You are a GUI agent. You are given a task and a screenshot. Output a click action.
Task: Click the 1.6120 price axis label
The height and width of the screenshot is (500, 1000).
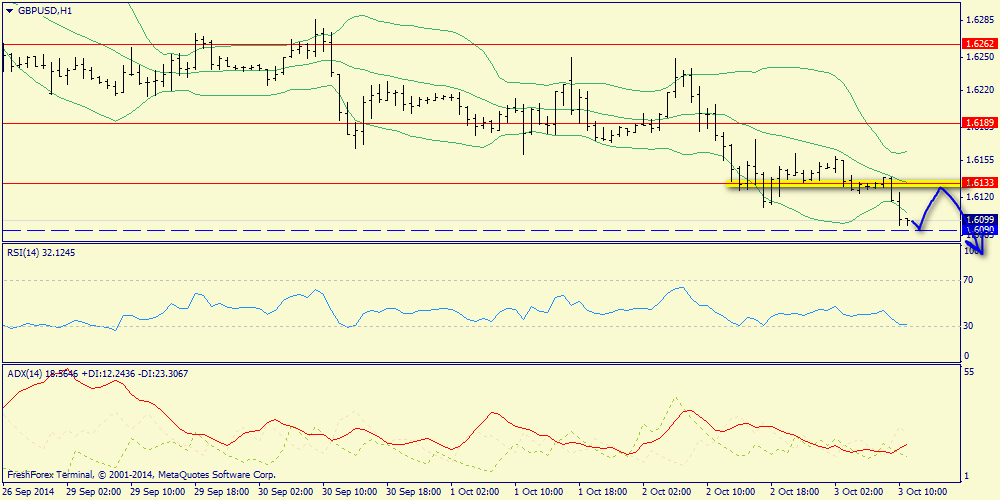point(978,198)
